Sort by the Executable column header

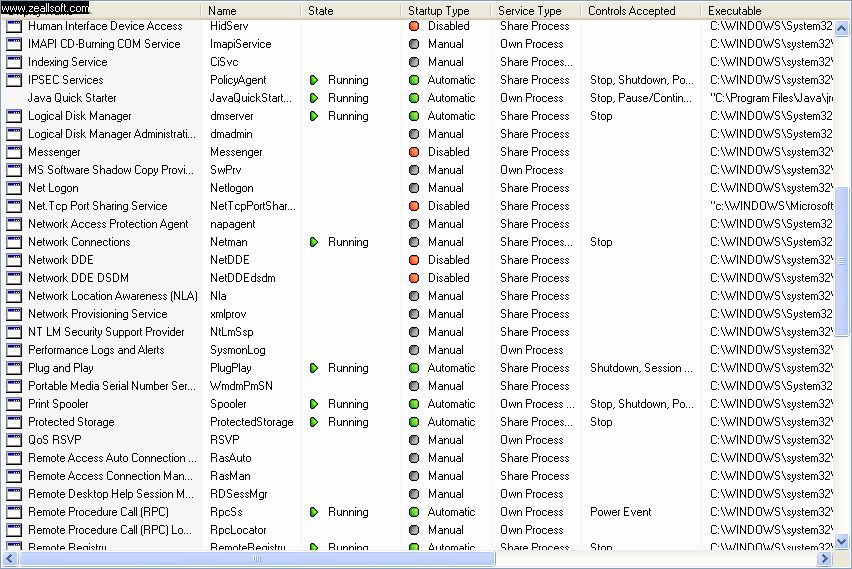pos(768,10)
